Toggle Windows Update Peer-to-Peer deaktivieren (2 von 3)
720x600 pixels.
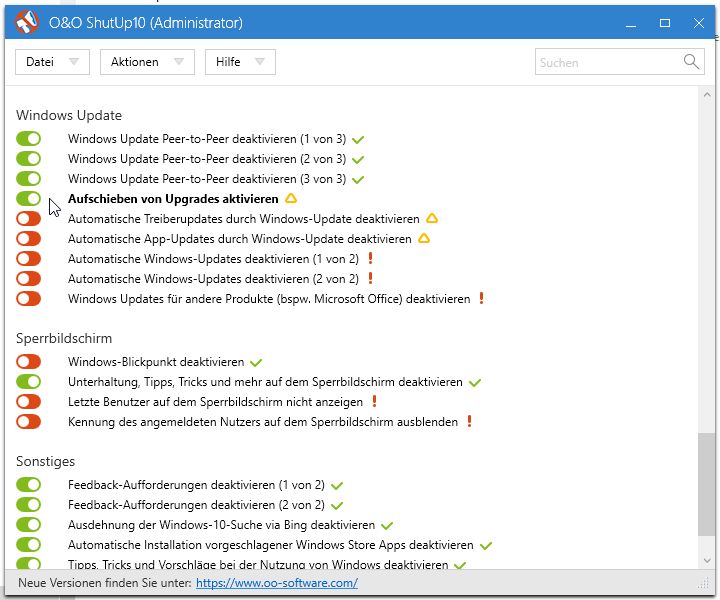28,159
